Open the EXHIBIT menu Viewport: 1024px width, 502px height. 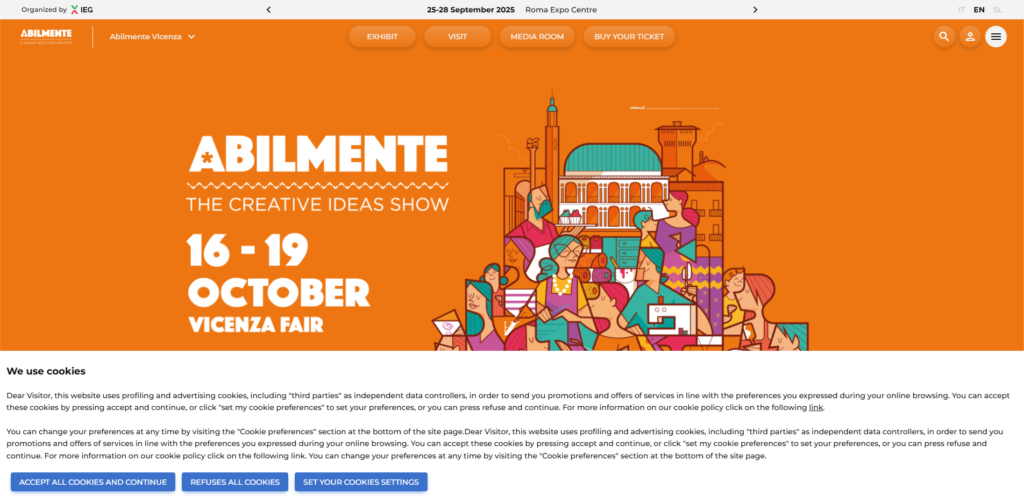[x=382, y=37]
